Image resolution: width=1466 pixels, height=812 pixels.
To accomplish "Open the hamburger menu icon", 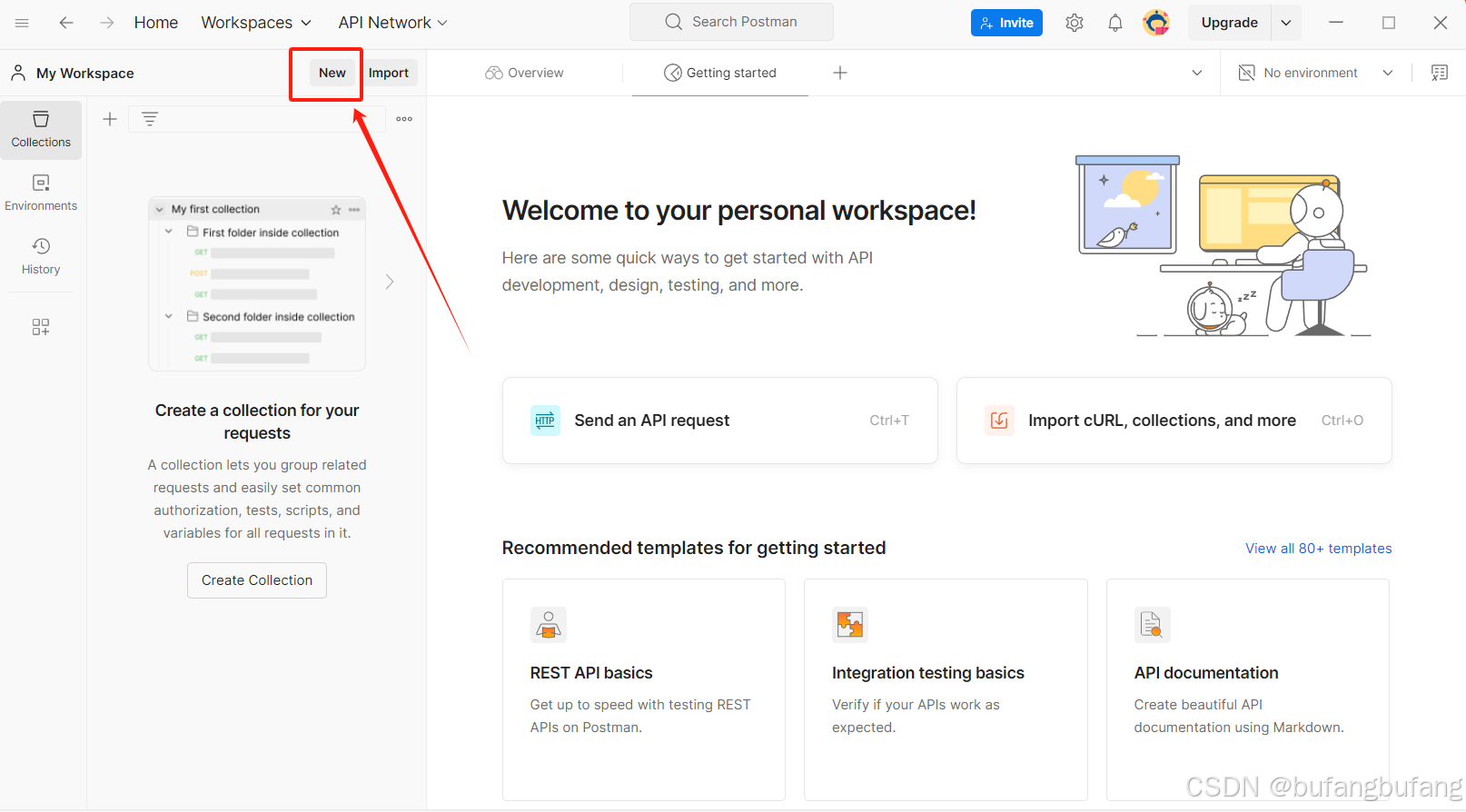I will [22, 23].
